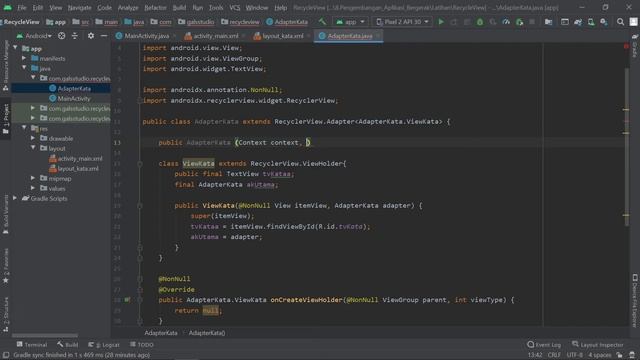Click the override gutter icon beside onCreateViewHolder

pos(127,300)
